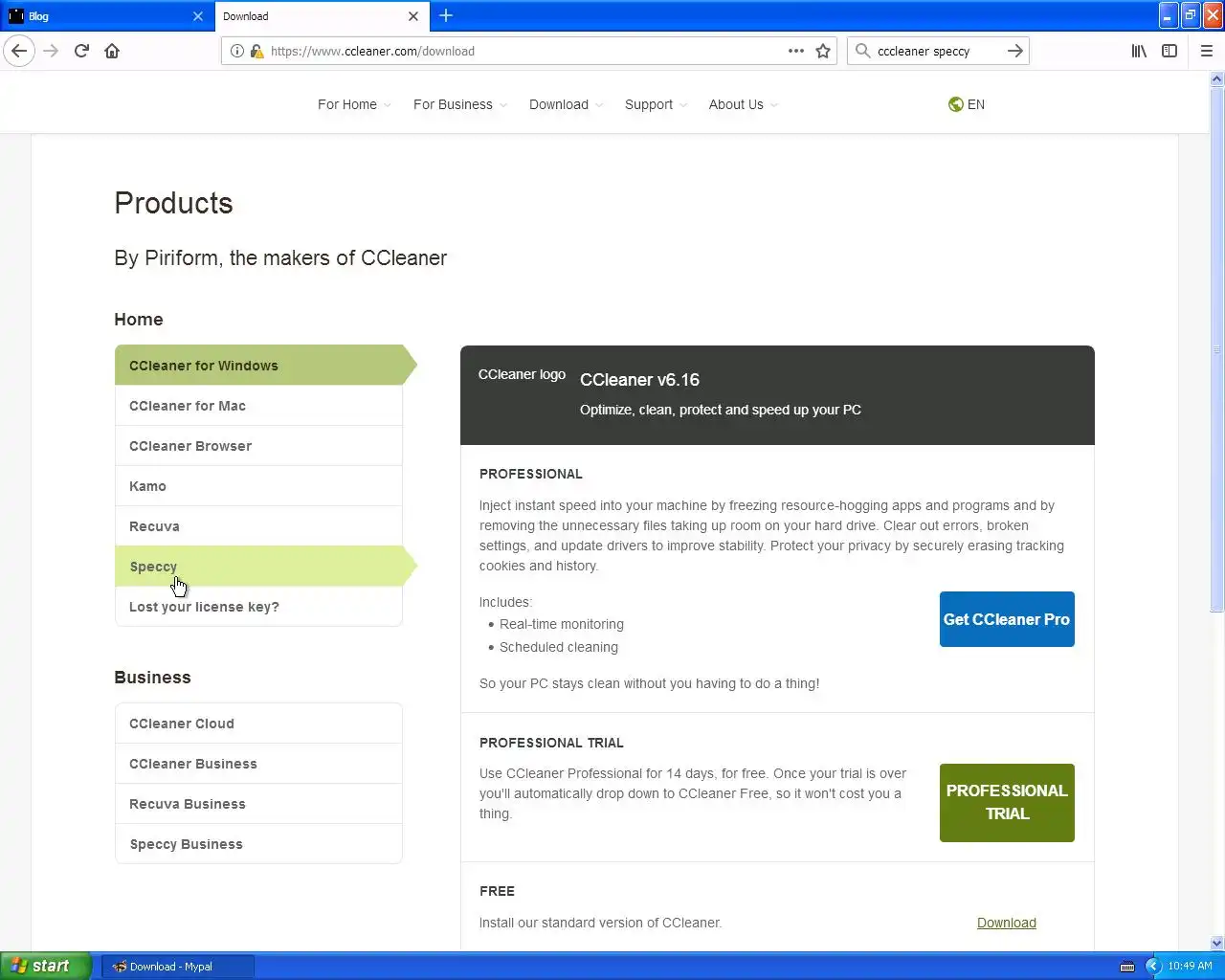
Task: Open the Download navigation dropdown
Action: pos(566,104)
